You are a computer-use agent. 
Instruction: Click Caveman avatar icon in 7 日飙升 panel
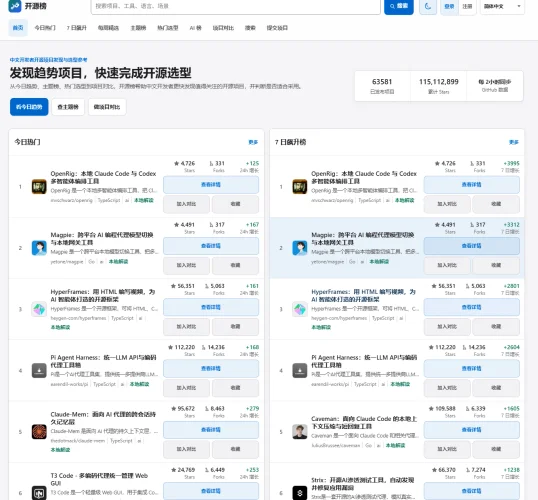pyautogui.click(x=300, y=432)
